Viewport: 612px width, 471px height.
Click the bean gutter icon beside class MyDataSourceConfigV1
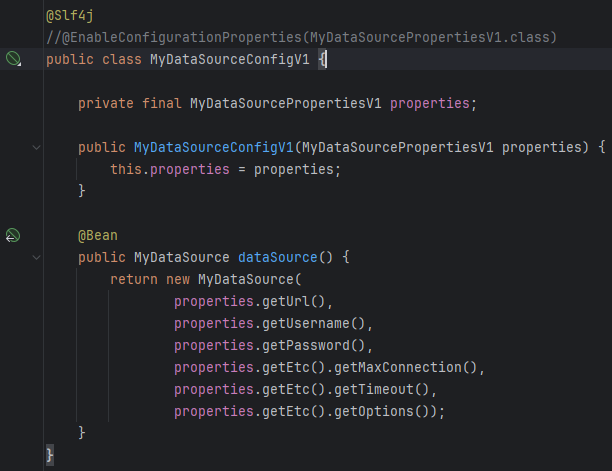point(13,59)
